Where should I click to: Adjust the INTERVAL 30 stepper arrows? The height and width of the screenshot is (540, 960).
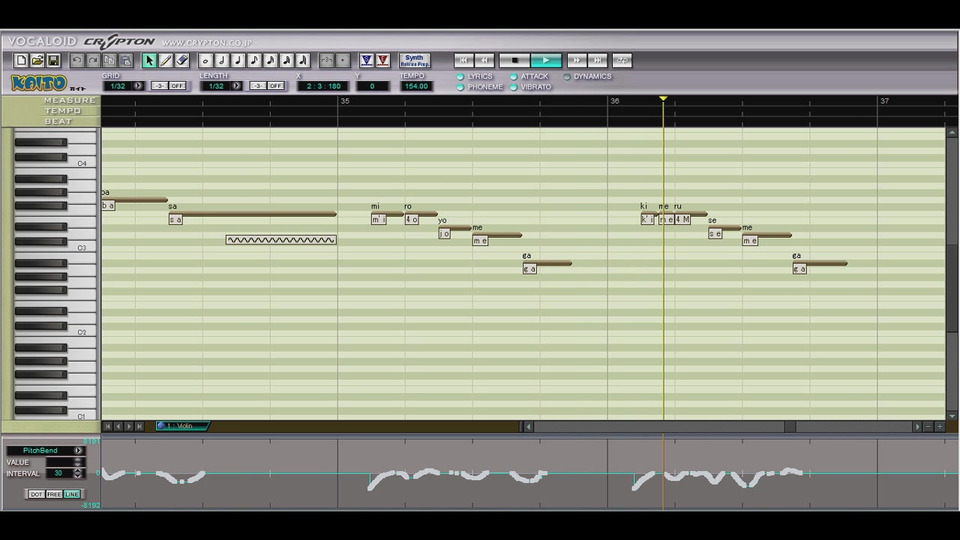78,473
